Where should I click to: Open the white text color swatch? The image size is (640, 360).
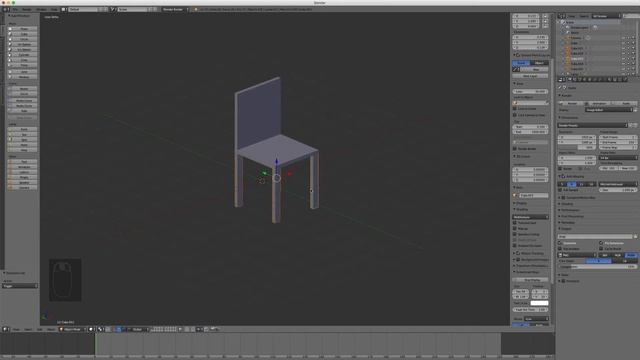[x=539, y=303]
